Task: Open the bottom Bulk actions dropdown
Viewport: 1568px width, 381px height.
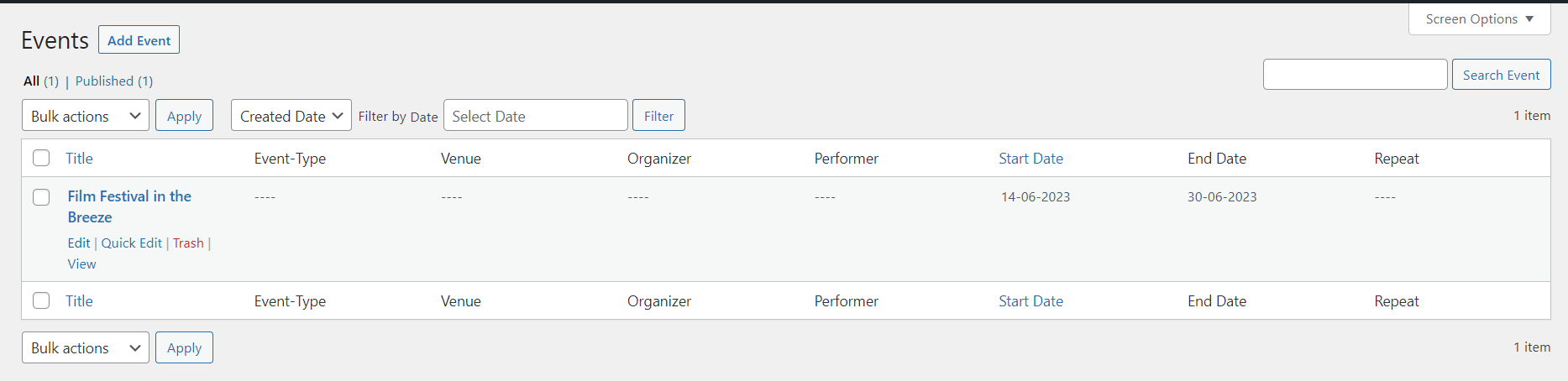Action: [x=85, y=347]
